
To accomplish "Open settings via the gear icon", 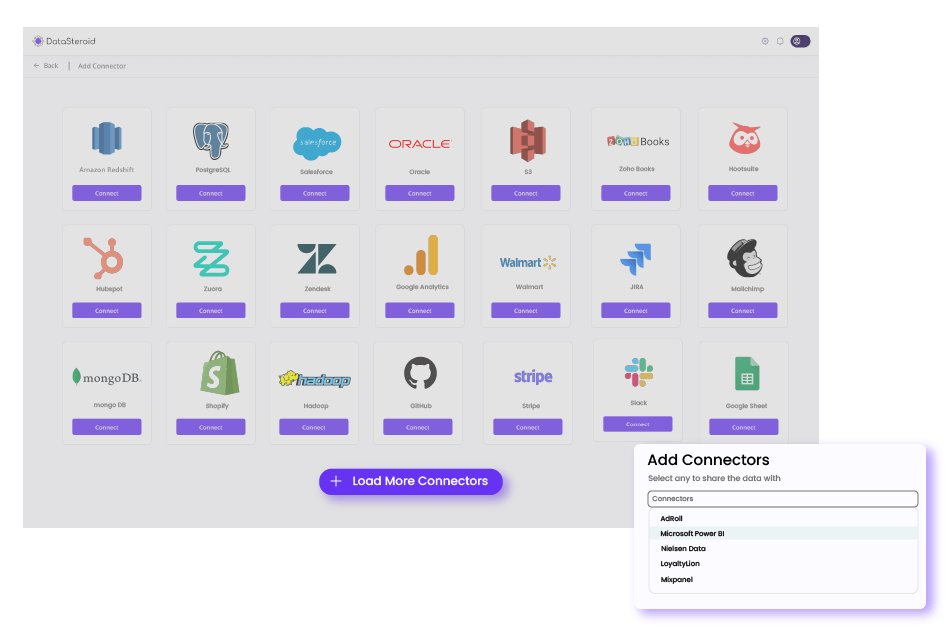I will click(x=765, y=41).
